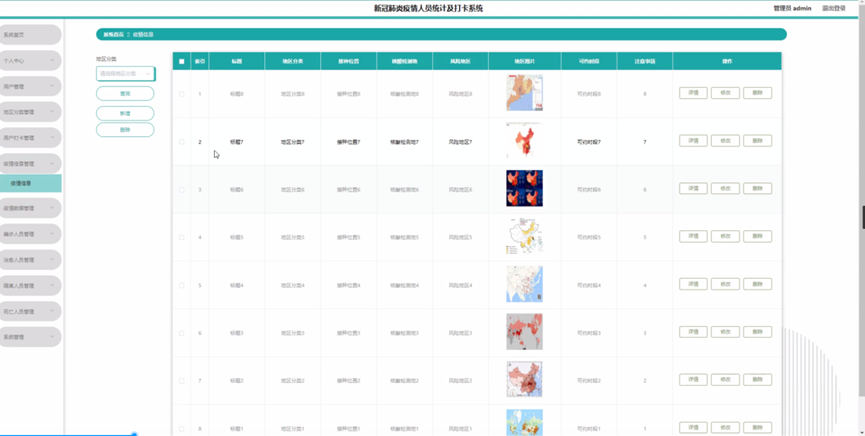Screen dimensions: 865x436
Task: Check the checkbox for row 标题3
Action: [181, 333]
